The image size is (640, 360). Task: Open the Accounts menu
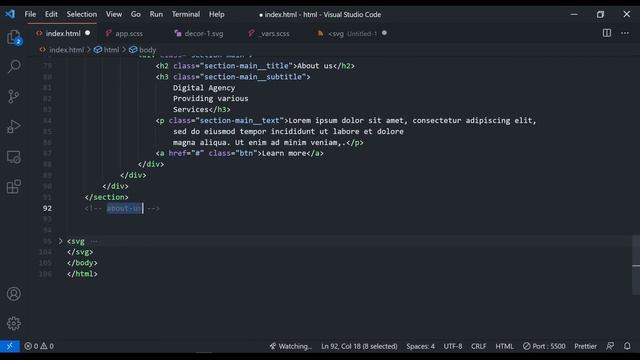14,294
